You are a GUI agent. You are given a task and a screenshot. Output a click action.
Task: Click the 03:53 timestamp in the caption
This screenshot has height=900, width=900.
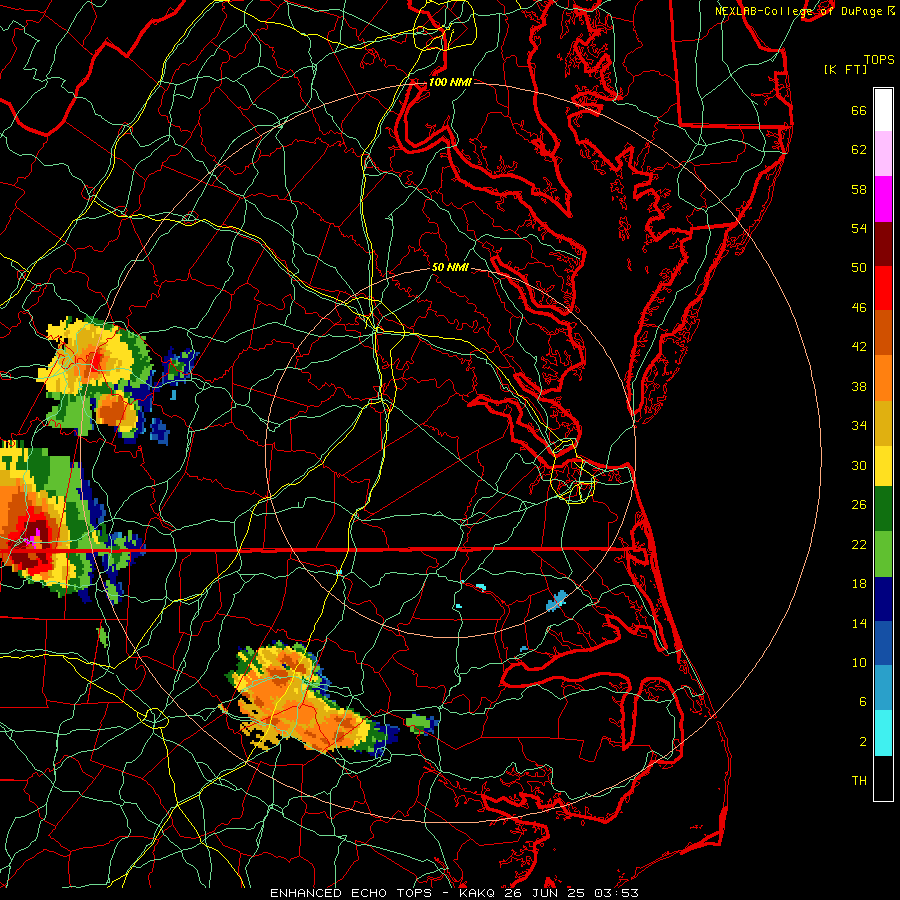click(616, 893)
